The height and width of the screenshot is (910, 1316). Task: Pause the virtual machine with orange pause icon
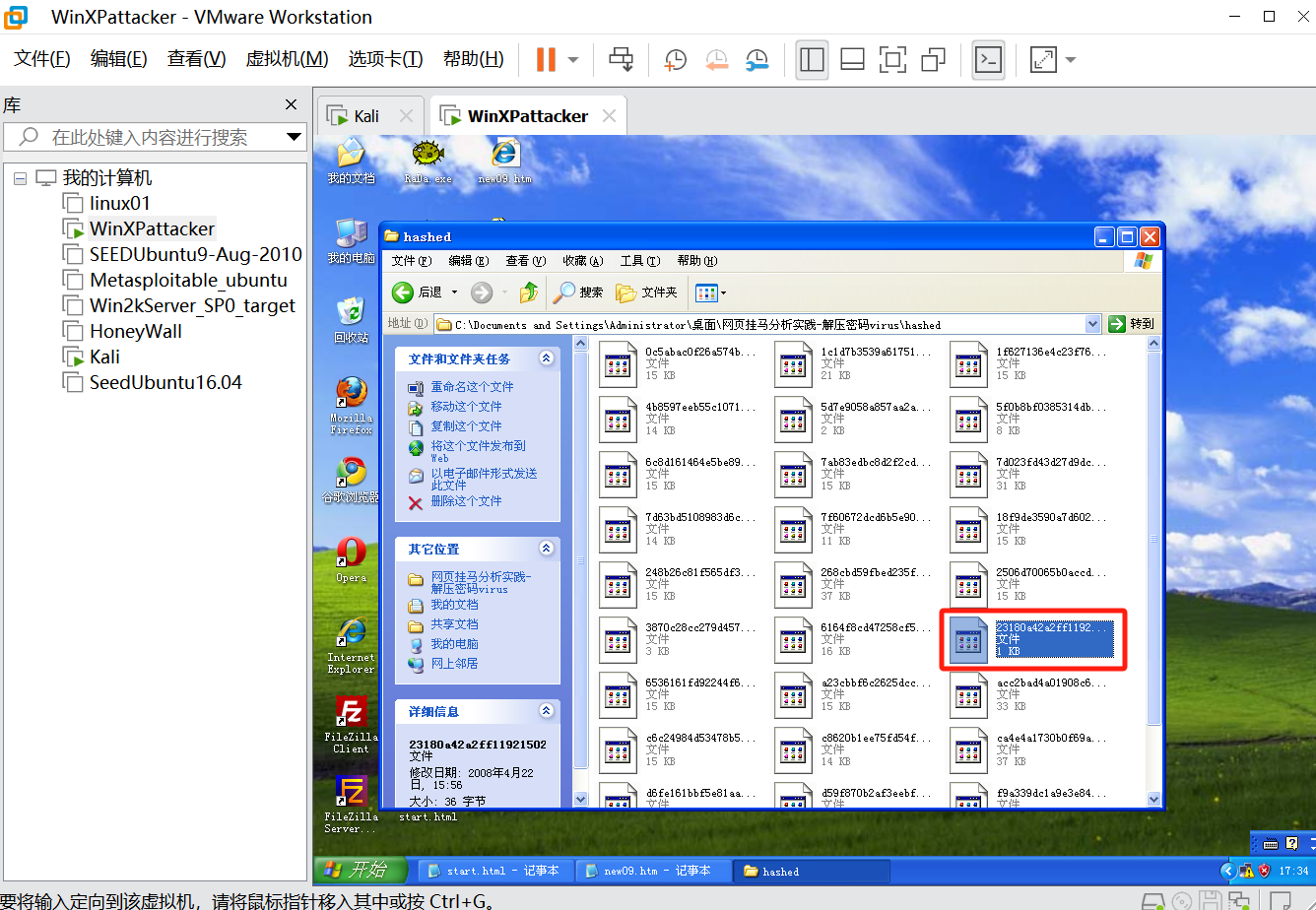pyautogui.click(x=546, y=59)
